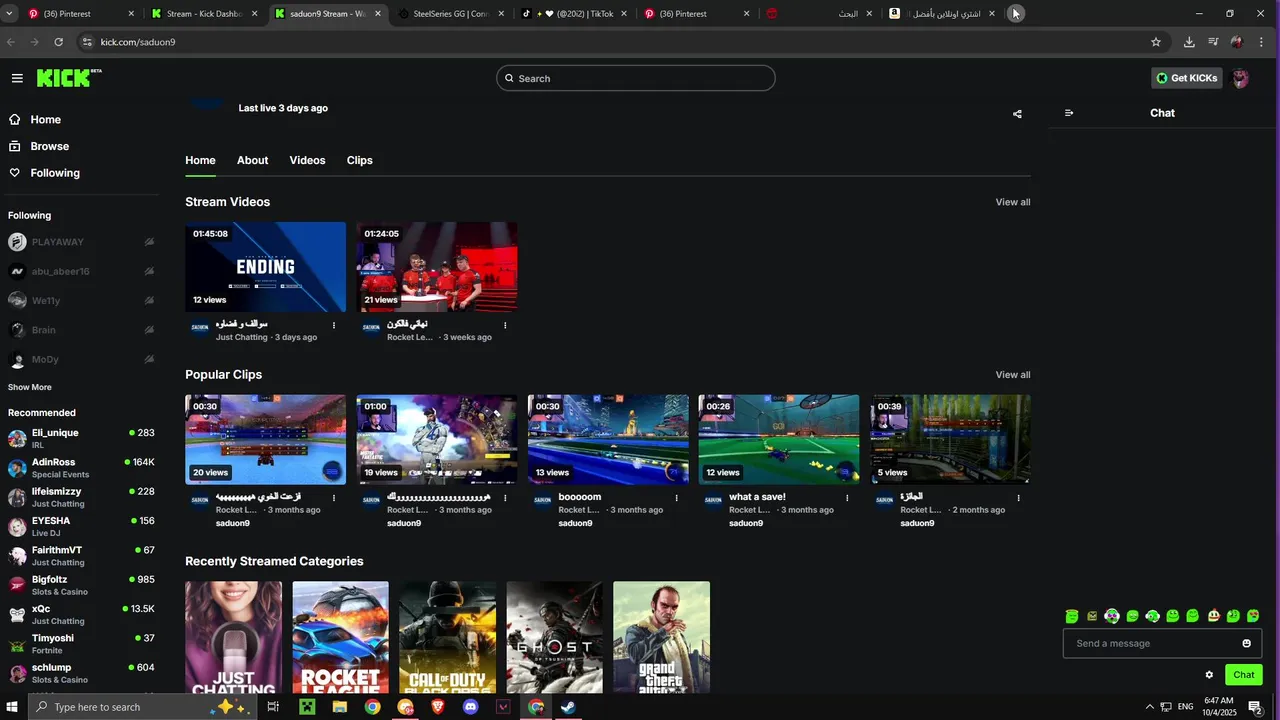This screenshot has height=720, width=1280.
Task: Switch to the Videos tab
Action: point(307,160)
